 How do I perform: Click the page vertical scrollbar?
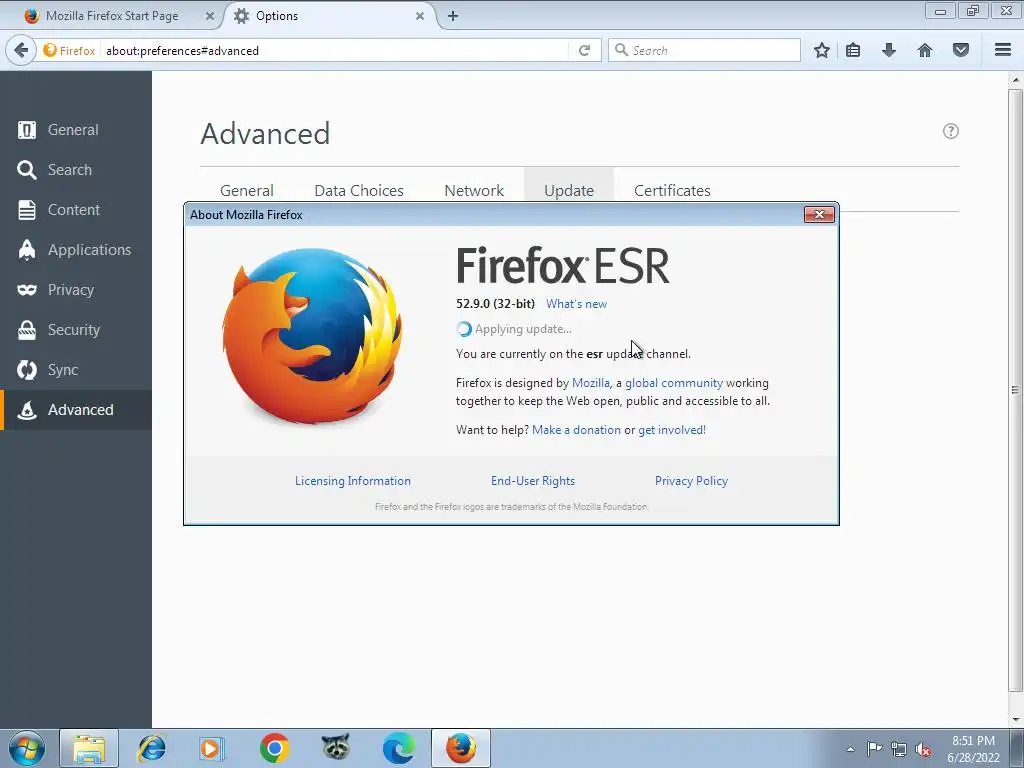pos(1015,390)
